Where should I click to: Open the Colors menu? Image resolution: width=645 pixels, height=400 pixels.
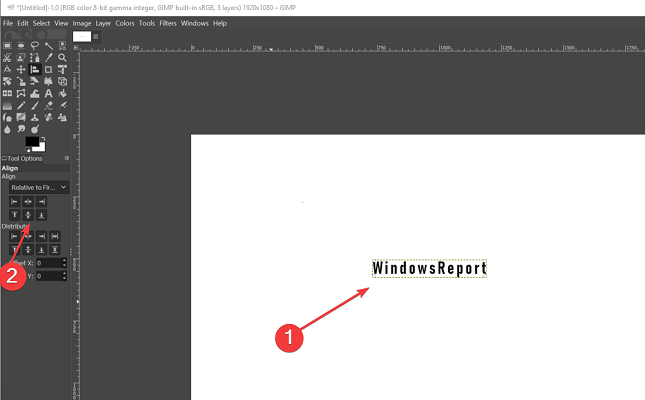coord(125,23)
